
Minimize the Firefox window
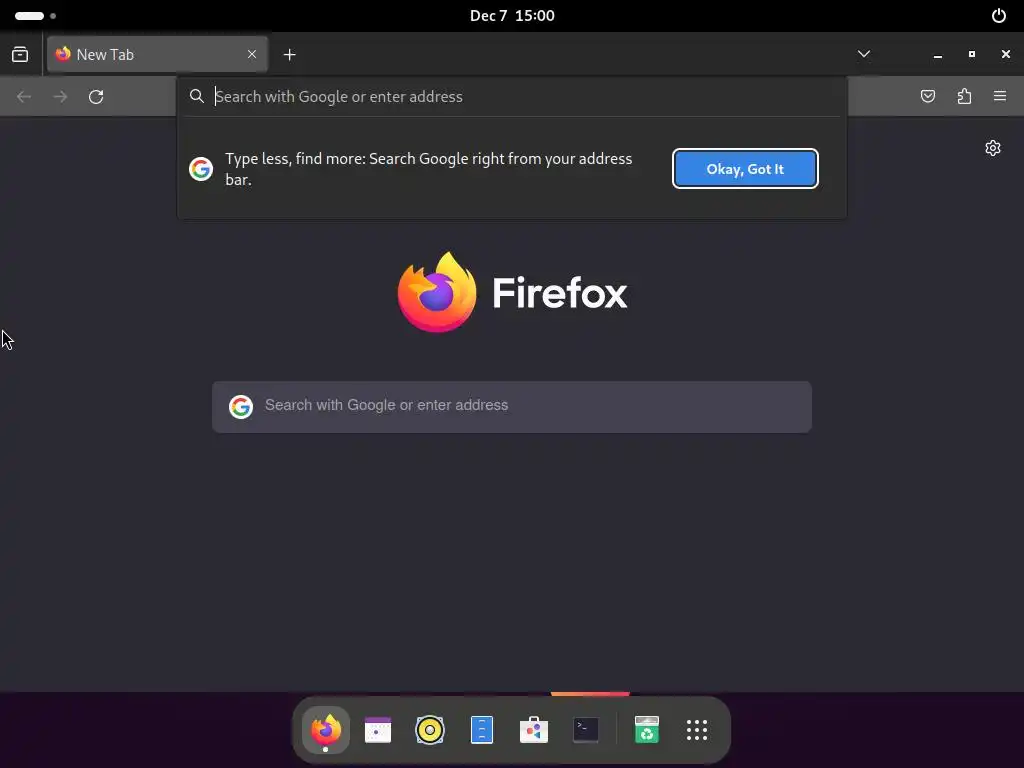[938, 55]
